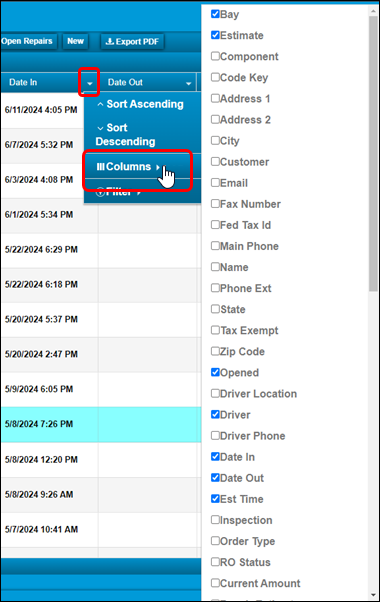Select the row dated 6/11/2024 4:05 PM
This screenshot has width=380, height=602.
click(x=42, y=110)
